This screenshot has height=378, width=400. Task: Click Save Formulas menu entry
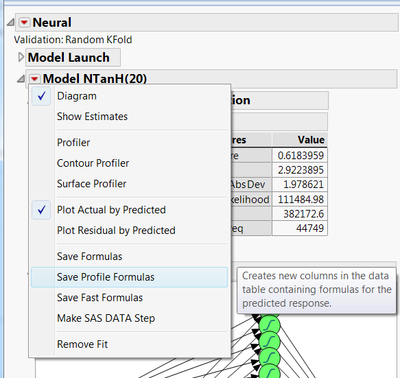coord(130,256)
